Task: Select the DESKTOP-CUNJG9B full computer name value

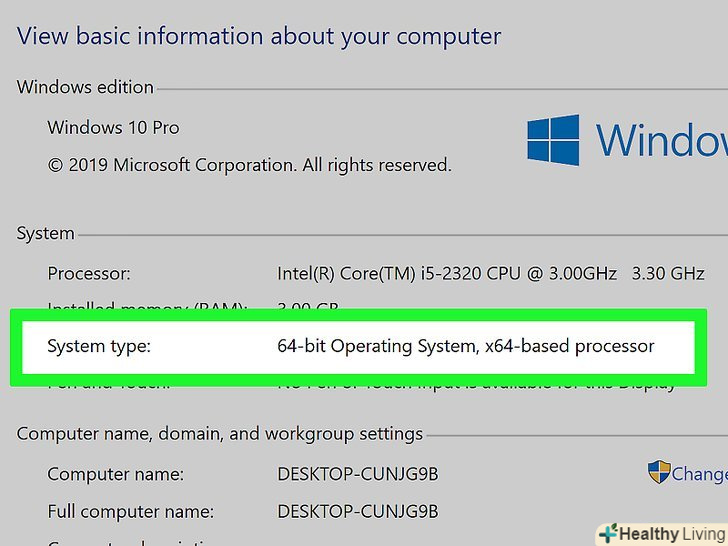Action: pos(357,512)
